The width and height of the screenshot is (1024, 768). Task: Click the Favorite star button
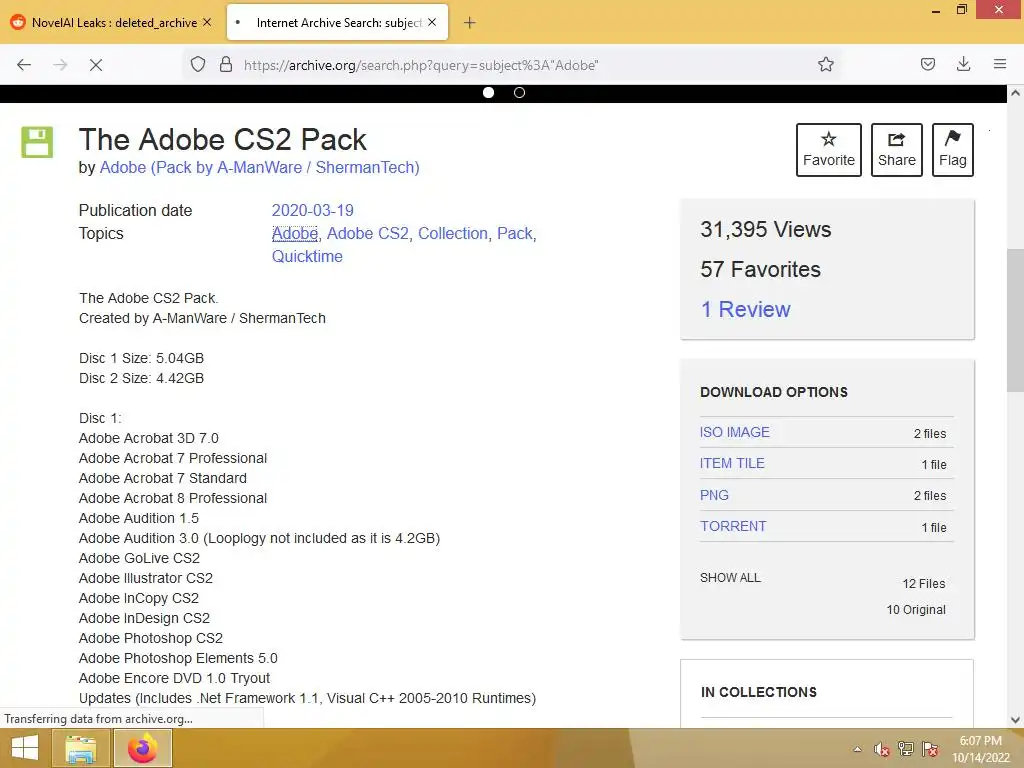828,150
